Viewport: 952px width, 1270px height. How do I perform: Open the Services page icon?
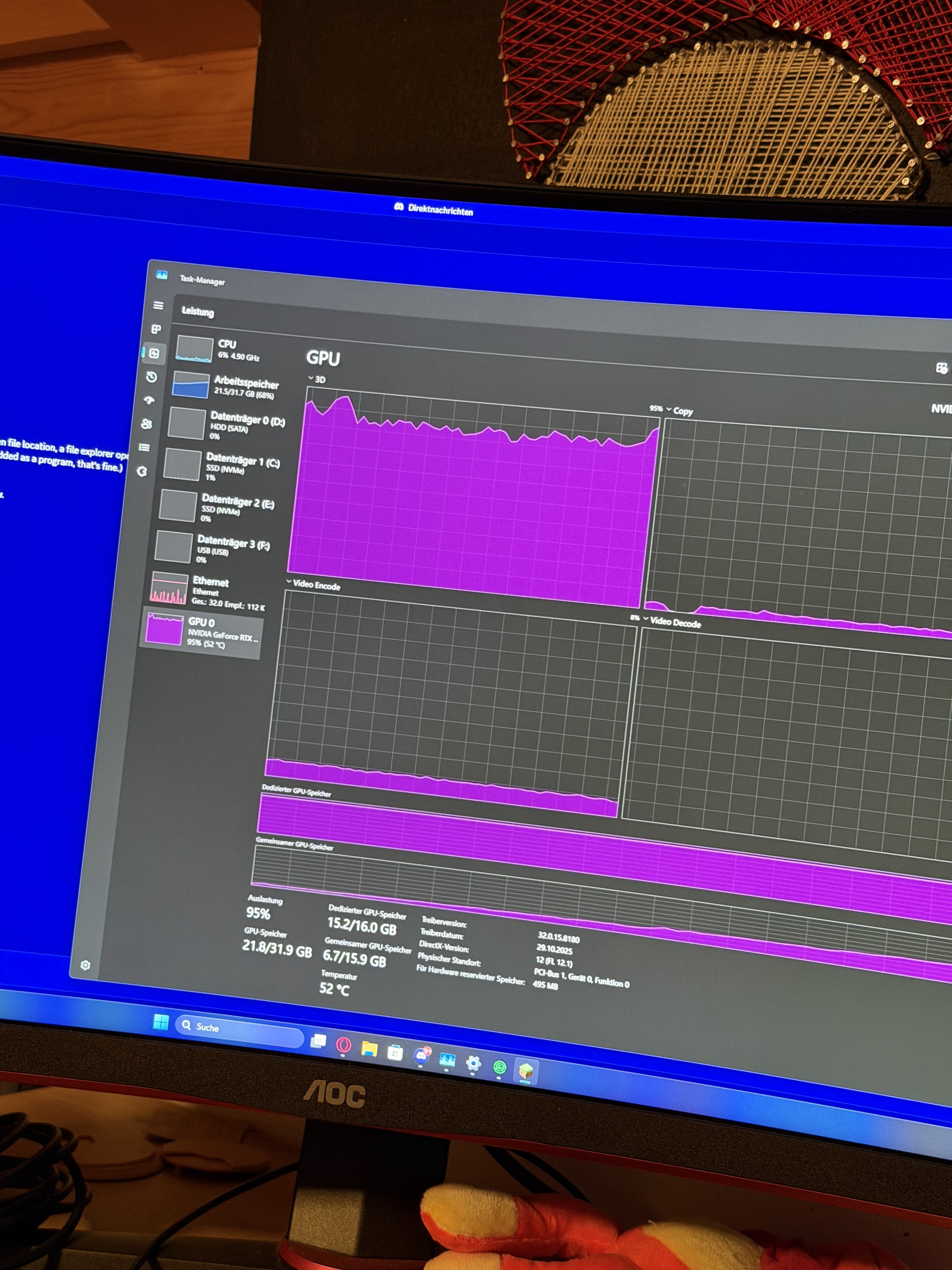[142, 472]
